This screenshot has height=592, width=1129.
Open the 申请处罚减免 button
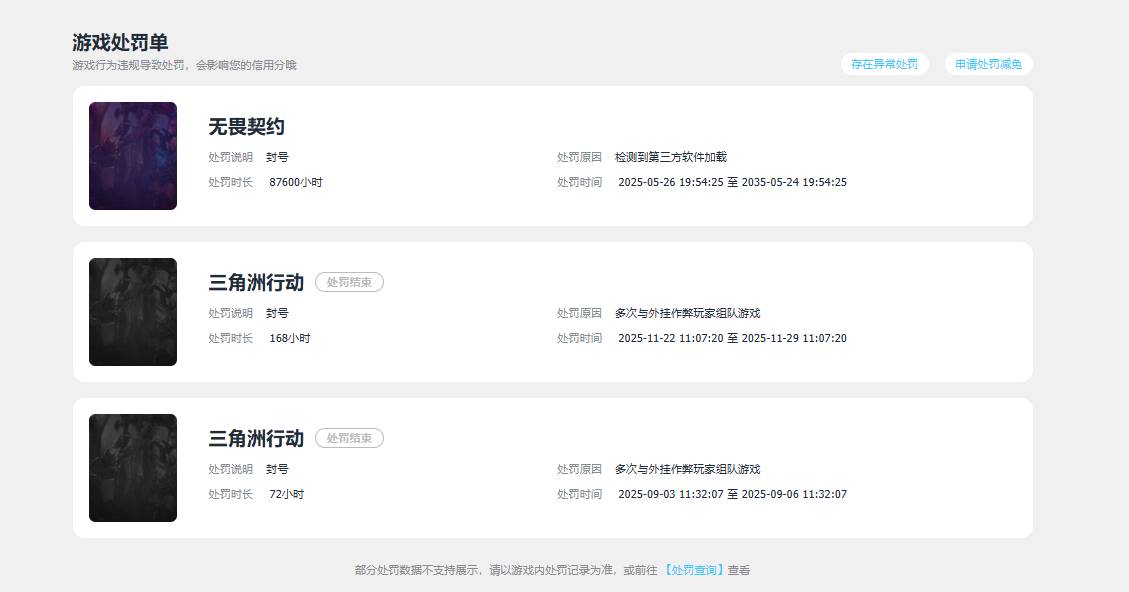pos(989,64)
